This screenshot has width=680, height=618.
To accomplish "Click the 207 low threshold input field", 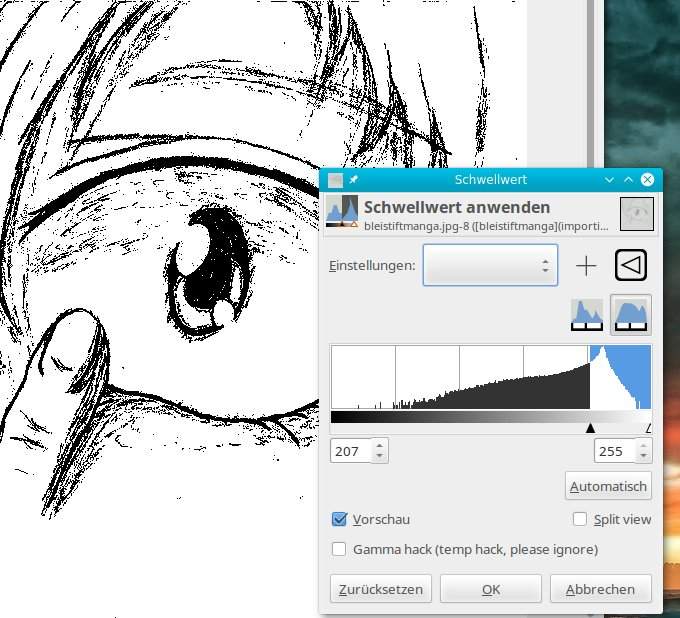I will tap(349, 452).
